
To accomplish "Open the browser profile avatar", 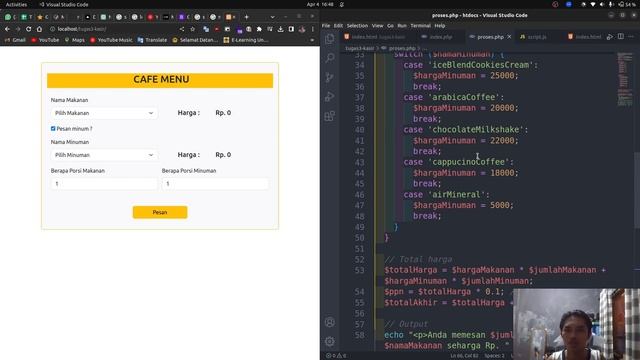I will pos(302,29).
